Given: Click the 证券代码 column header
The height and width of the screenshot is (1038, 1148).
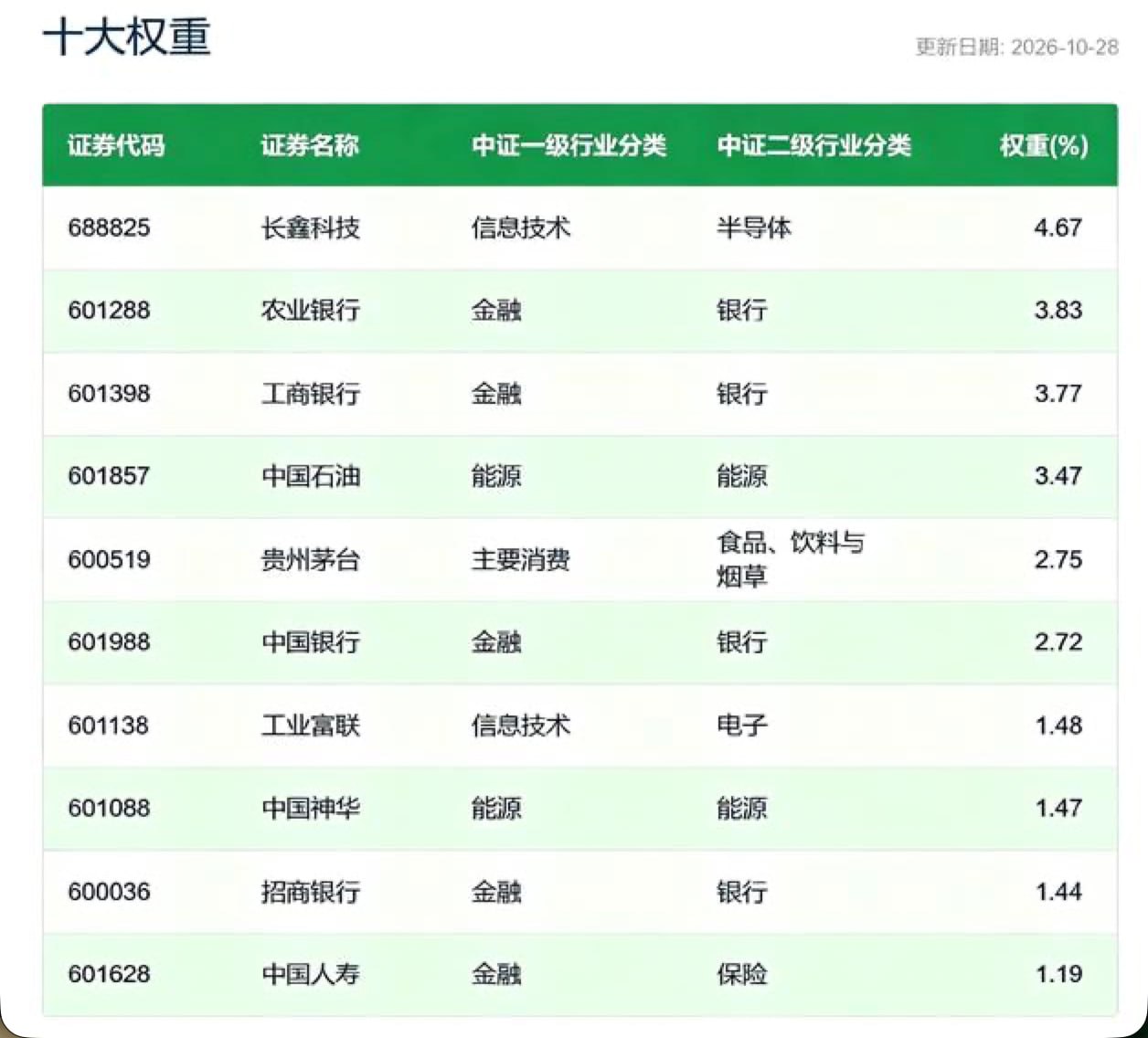Looking at the screenshot, I should coord(116,145).
